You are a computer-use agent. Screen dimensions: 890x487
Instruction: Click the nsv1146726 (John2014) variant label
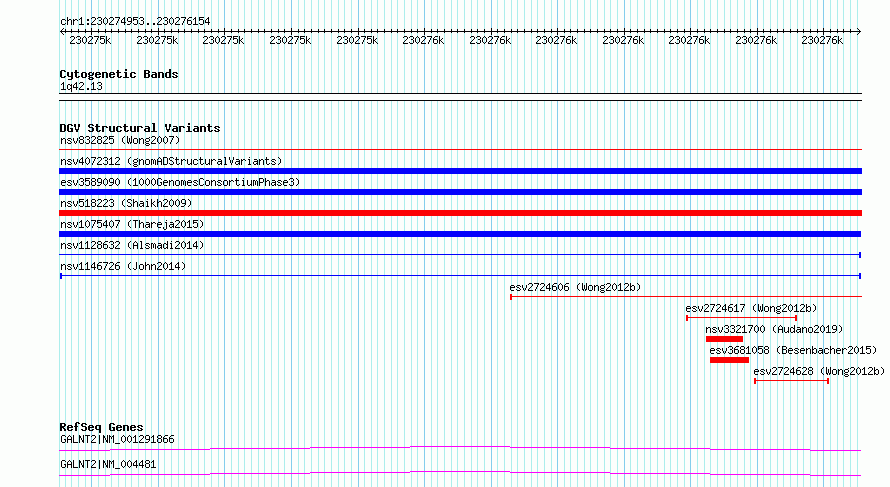click(123, 266)
